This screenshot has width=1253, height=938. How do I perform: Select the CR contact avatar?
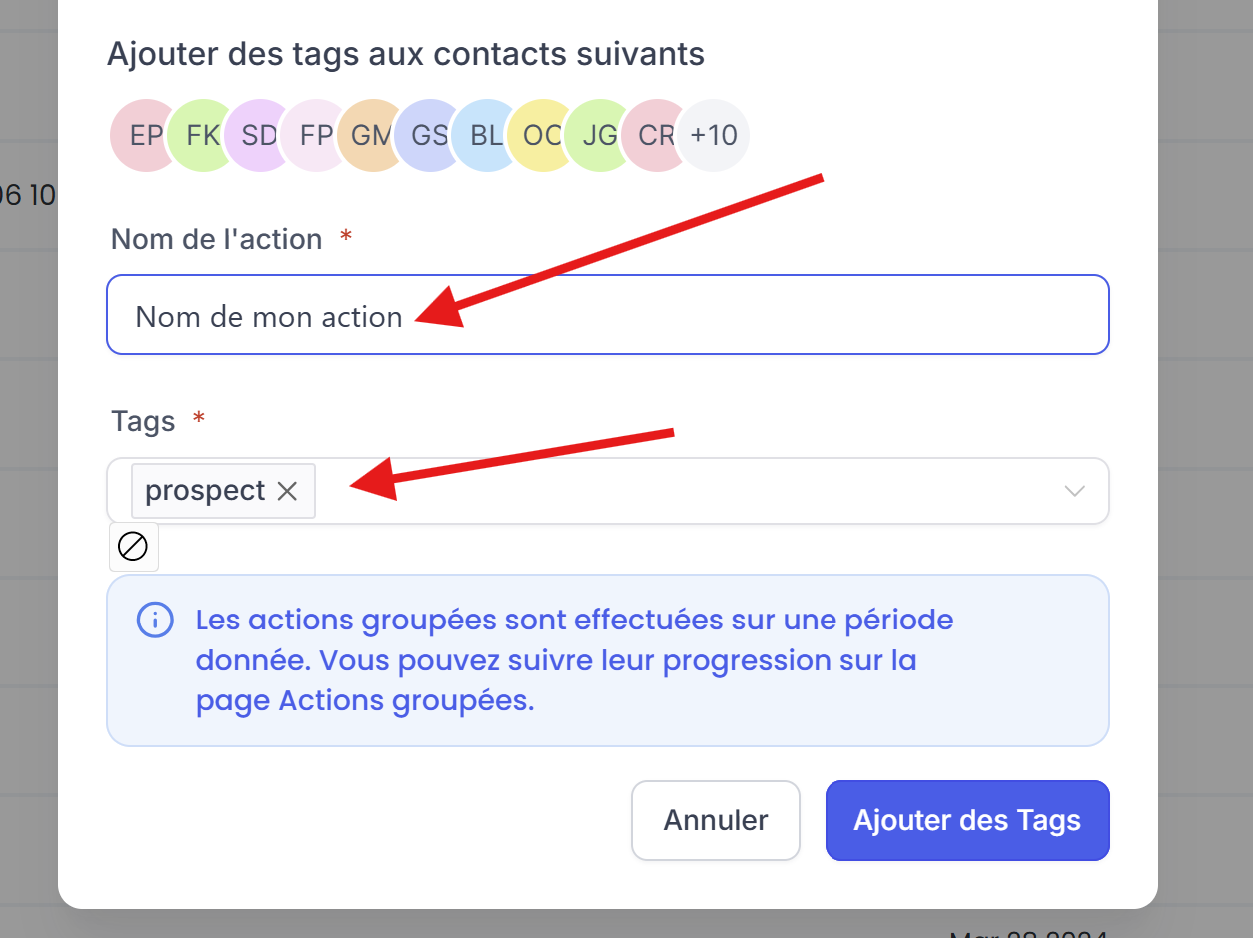(656, 135)
